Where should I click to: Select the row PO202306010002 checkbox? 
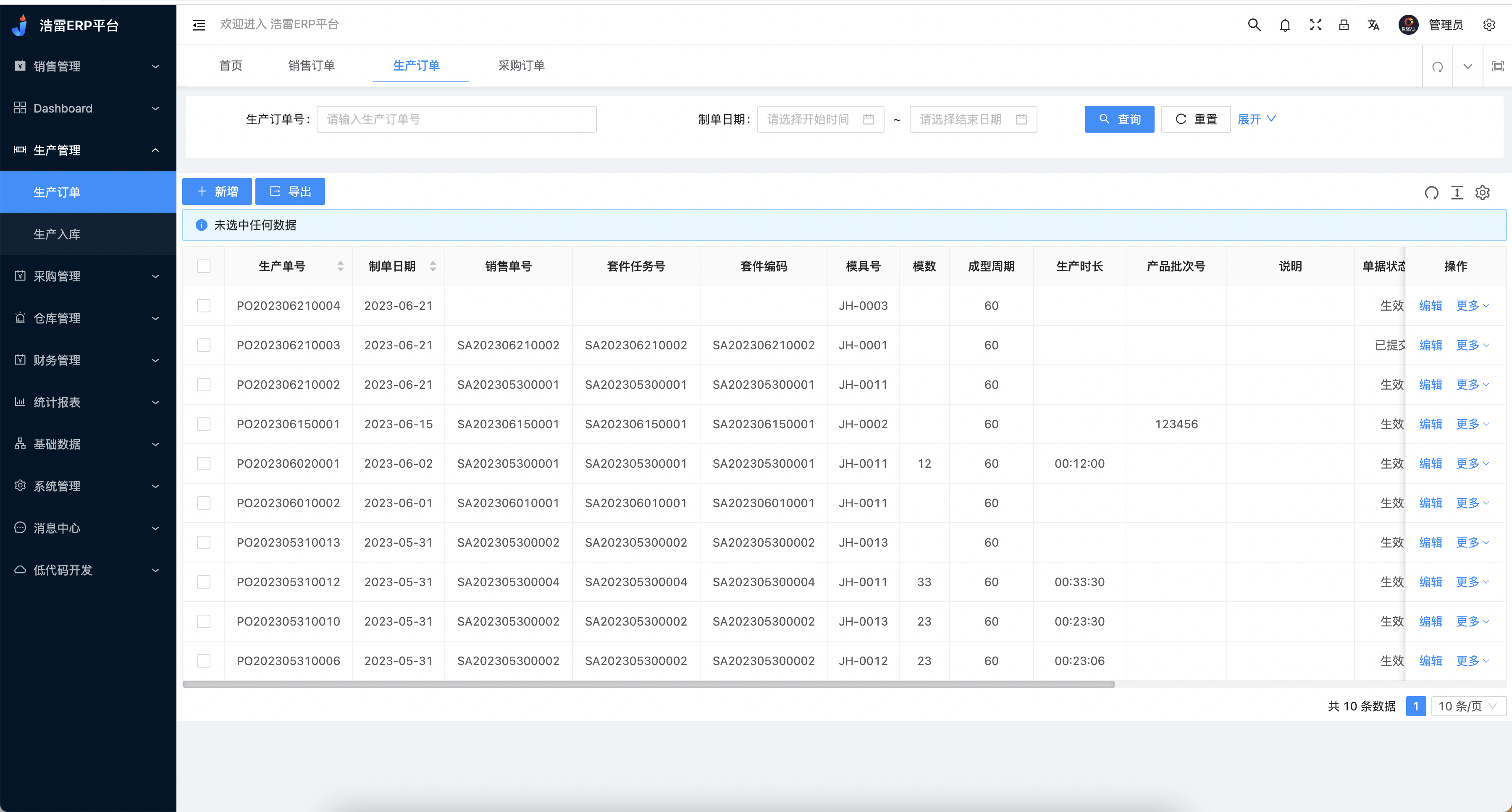point(204,503)
